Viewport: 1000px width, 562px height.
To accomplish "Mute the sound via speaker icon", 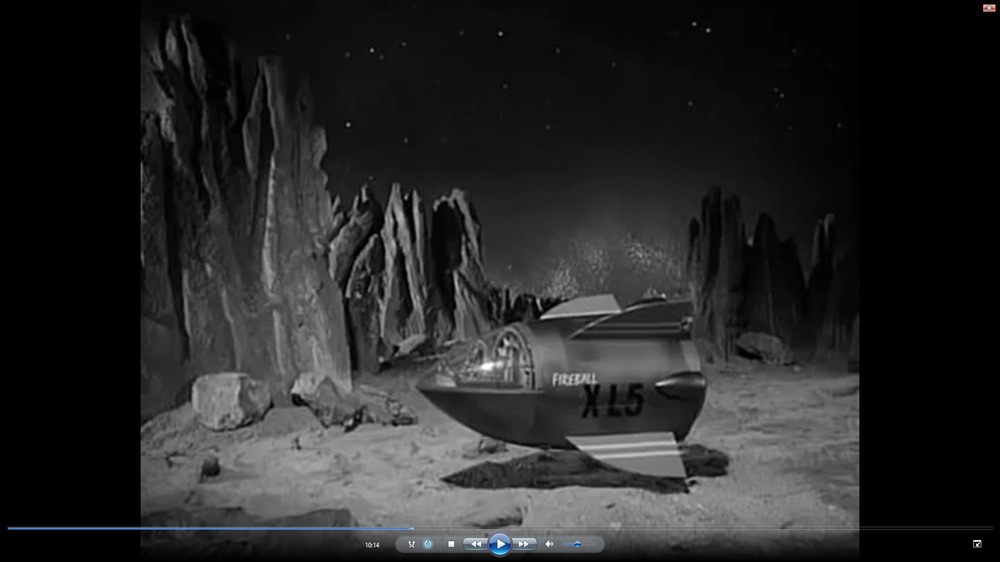I will tap(548, 544).
